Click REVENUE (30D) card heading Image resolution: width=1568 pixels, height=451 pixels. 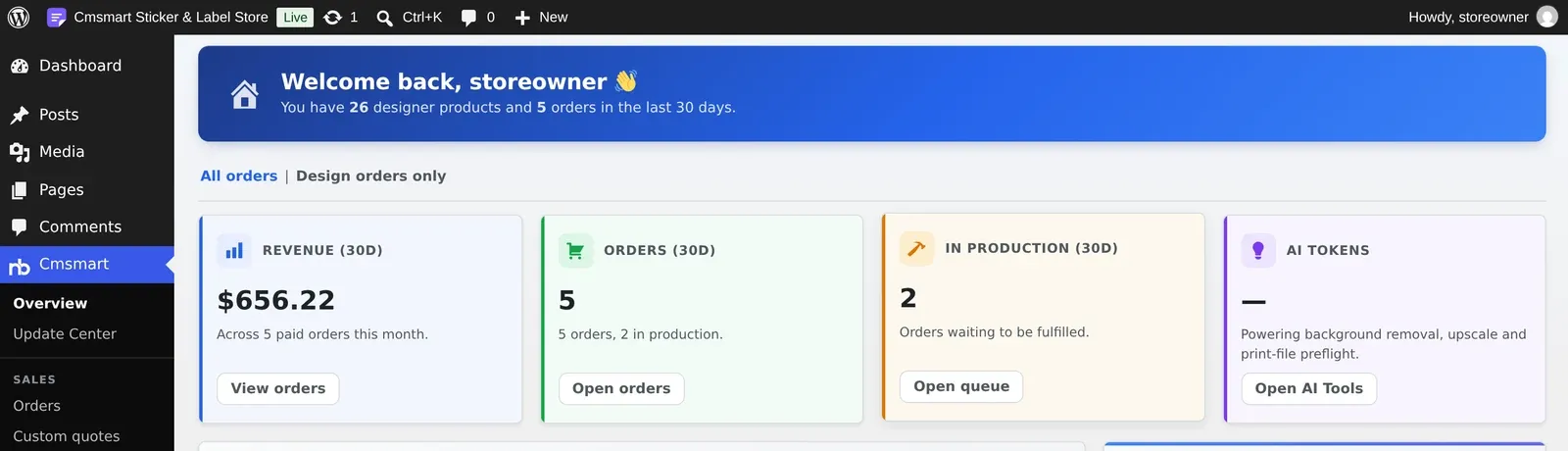pos(322,251)
